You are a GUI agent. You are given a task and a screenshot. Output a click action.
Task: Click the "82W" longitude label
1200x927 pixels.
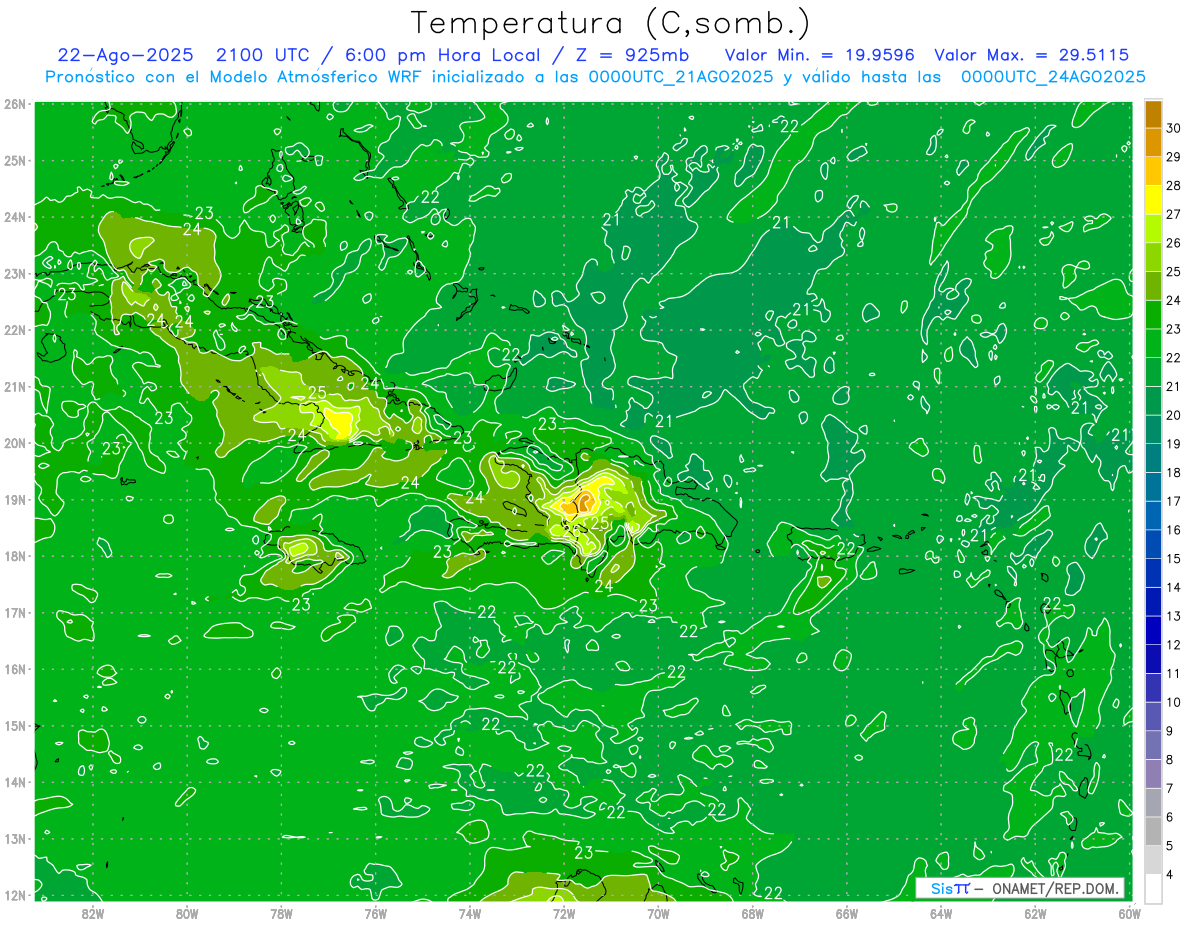click(x=93, y=912)
